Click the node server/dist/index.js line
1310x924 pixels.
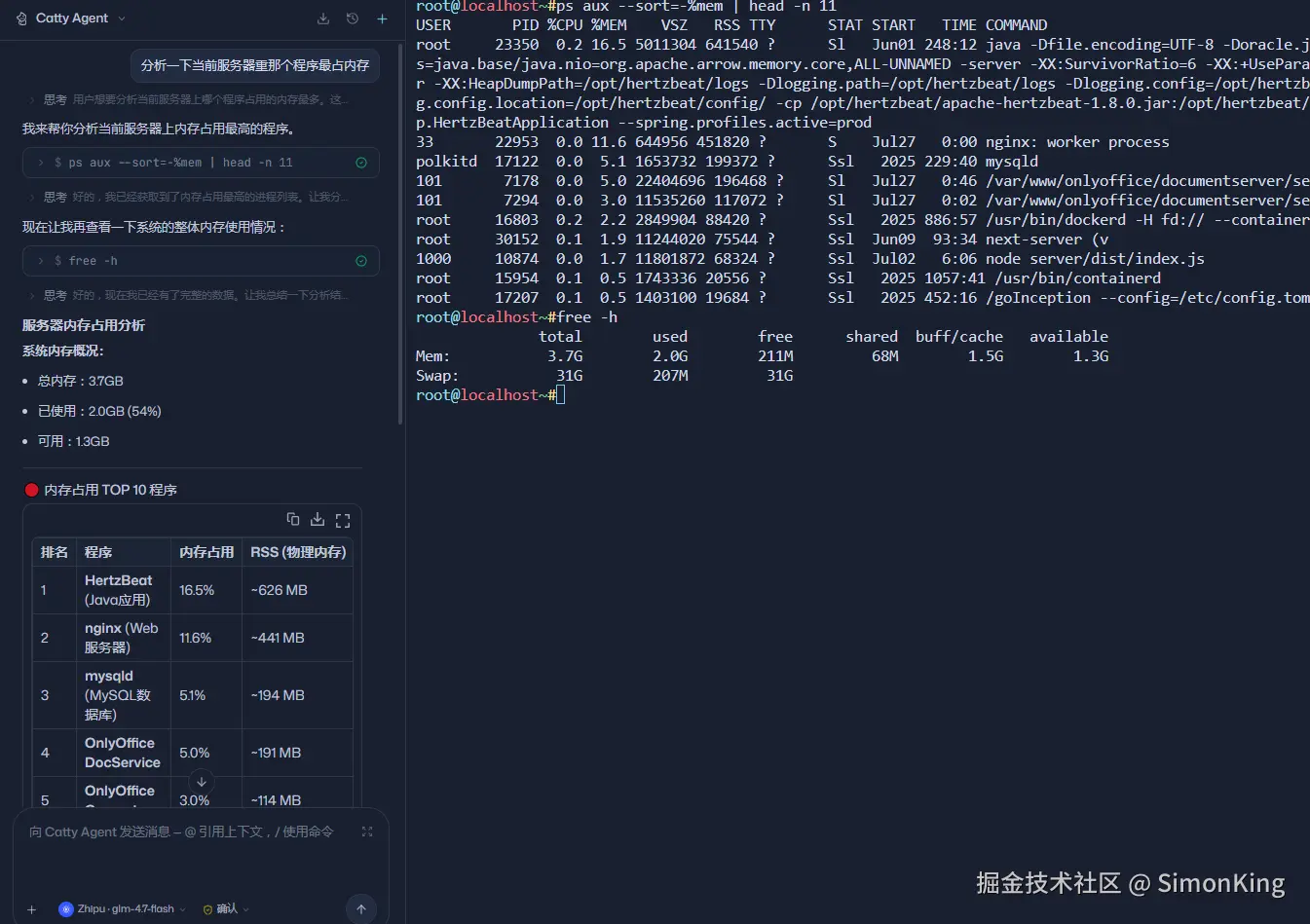click(x=810, y=258)
